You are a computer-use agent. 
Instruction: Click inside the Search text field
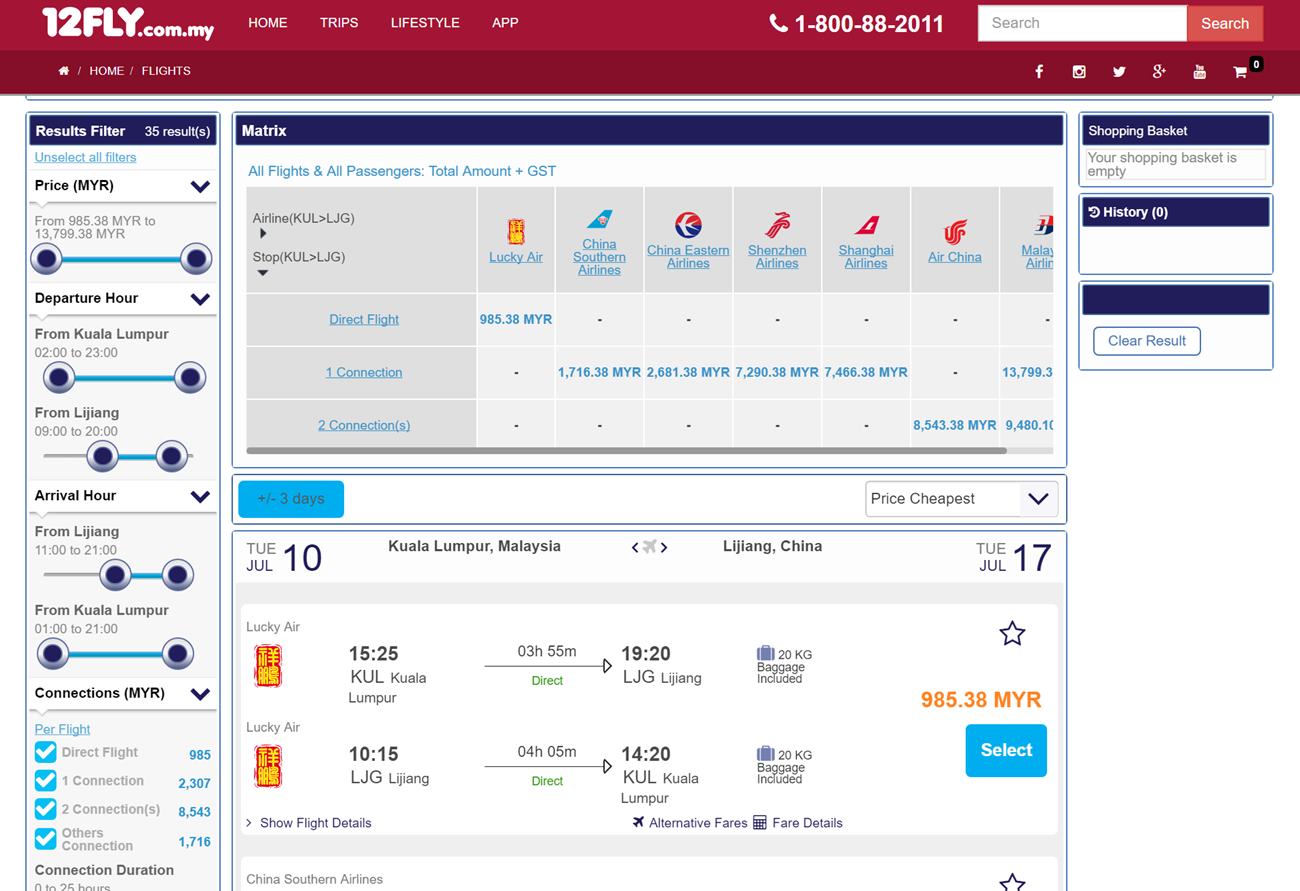click(1082, 23)
